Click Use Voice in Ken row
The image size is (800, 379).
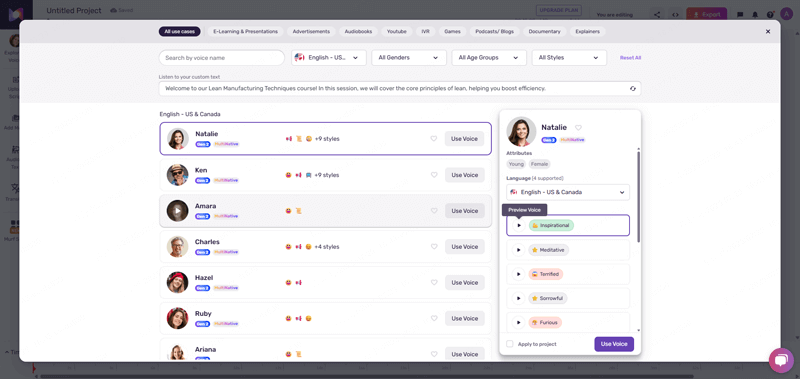pyautogui.click(x=464, y=175)
